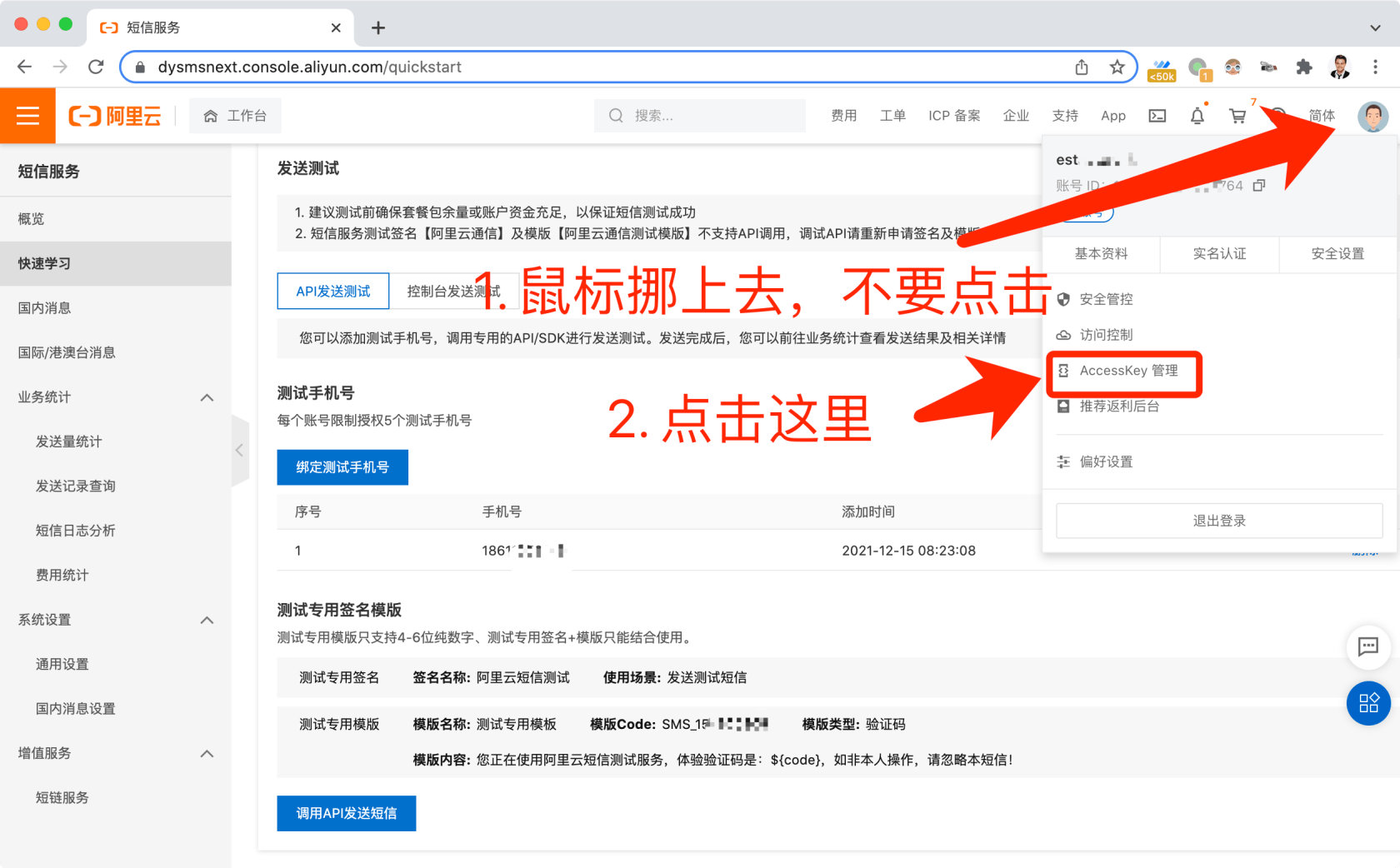Close the 短信服务 browser tab
Viewport: 1400px width, 868px height.
click(x=336, y=27)
